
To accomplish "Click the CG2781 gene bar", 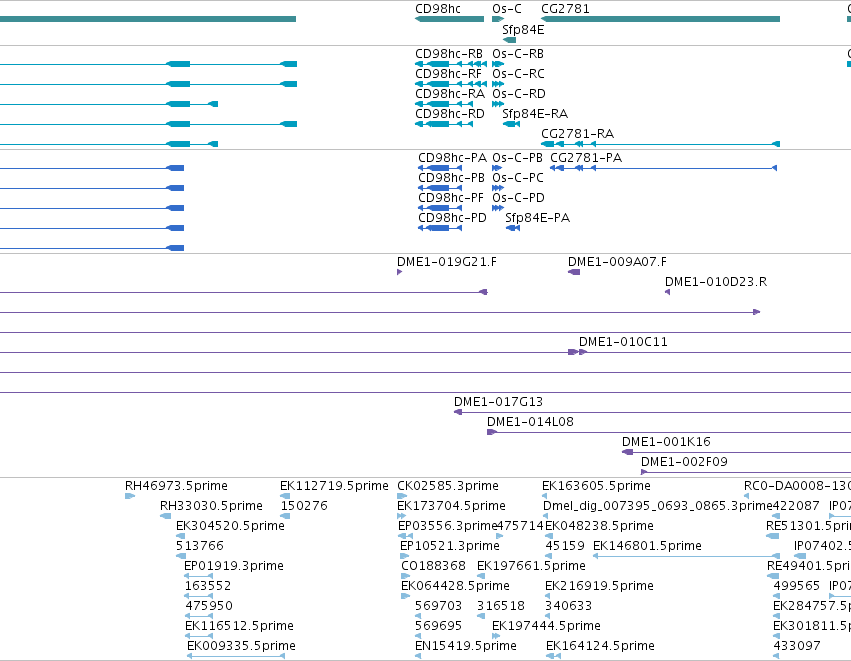I will point(661,19).
